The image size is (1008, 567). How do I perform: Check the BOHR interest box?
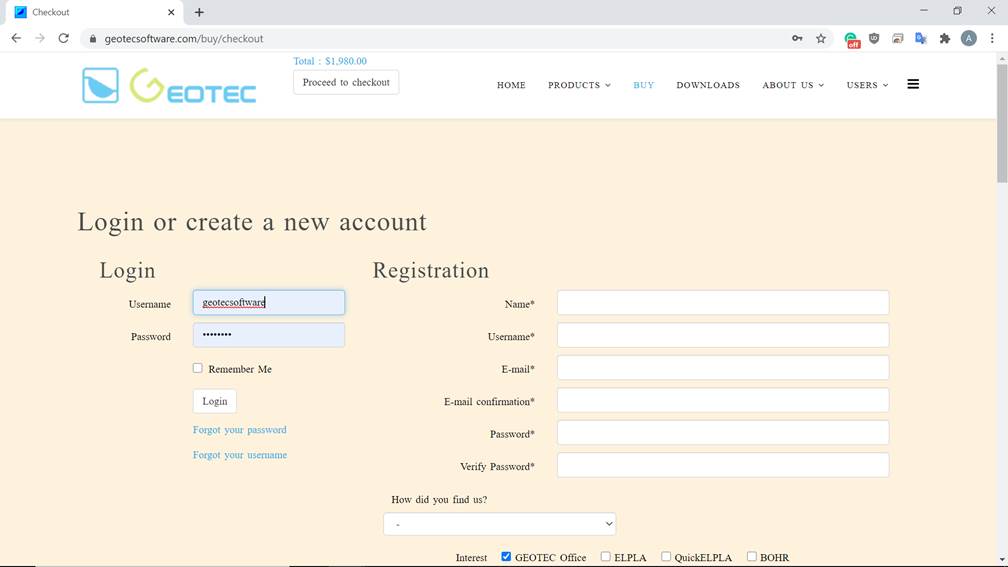click(x=752, y=557)
